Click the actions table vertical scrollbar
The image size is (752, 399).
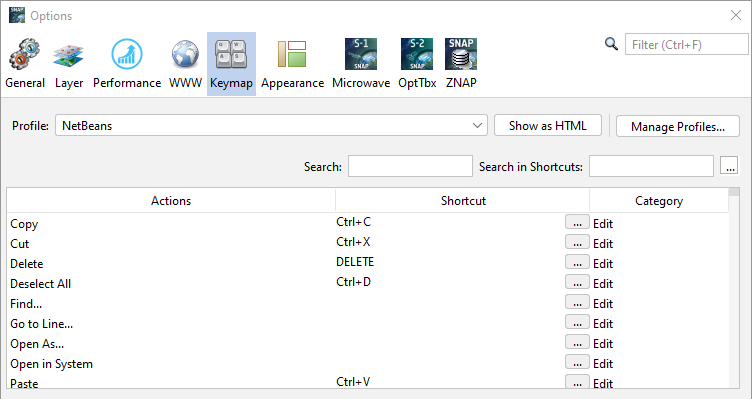(734, 288)
